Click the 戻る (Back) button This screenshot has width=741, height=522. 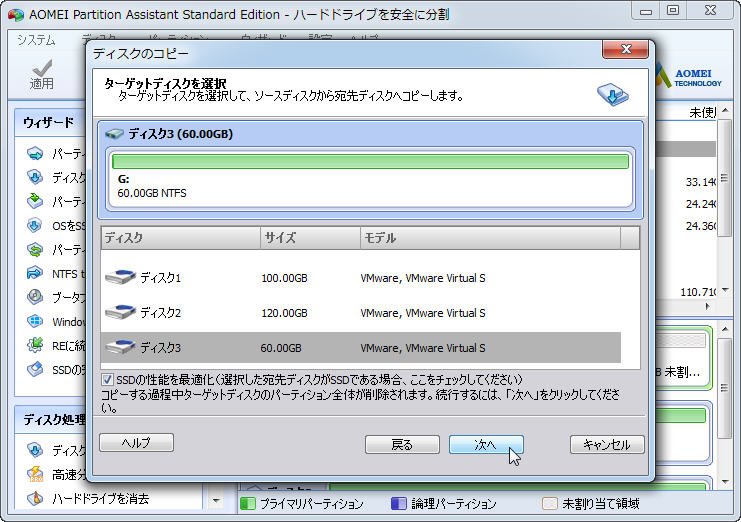point(402,445)
